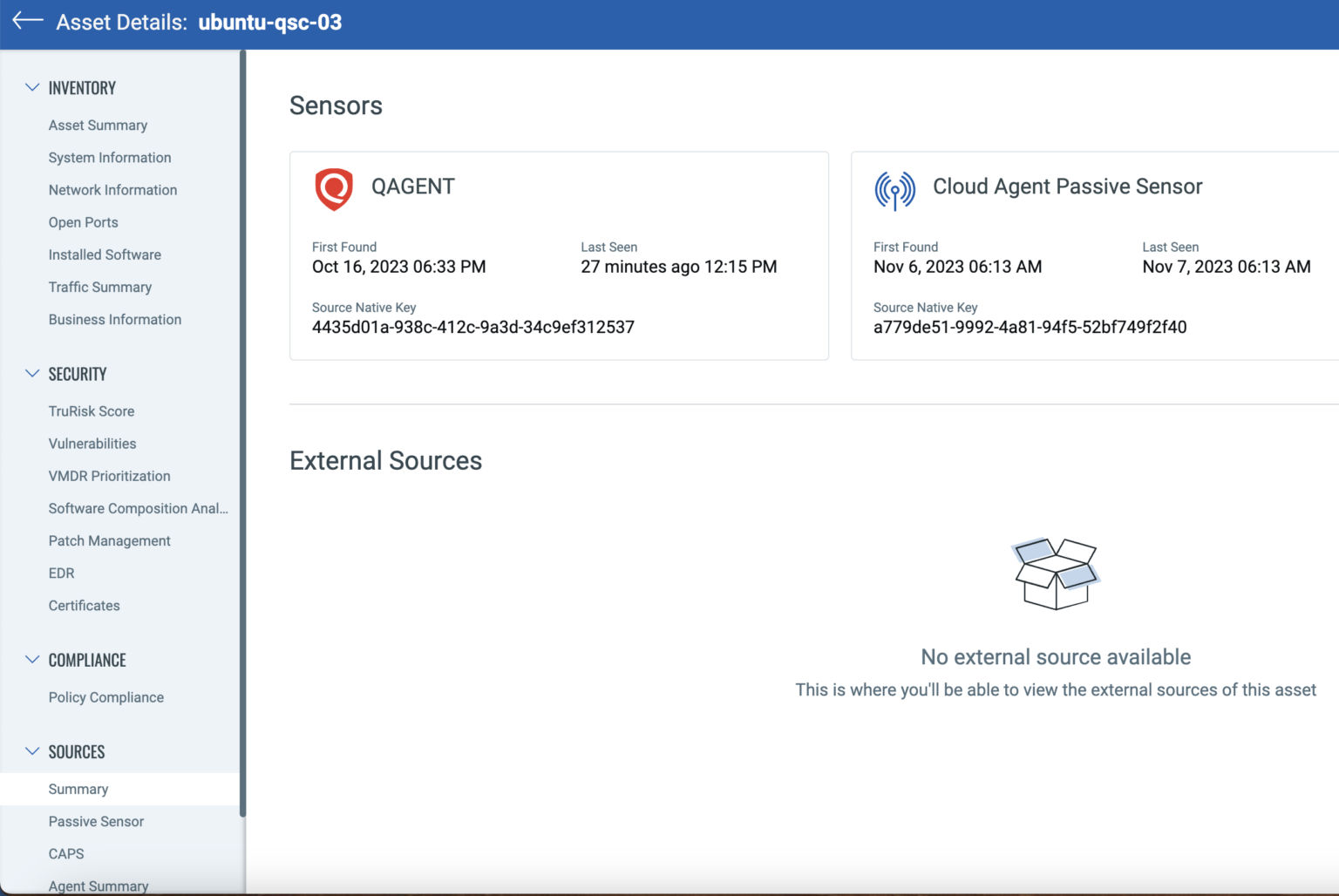Open the Open Ports page

83,222
